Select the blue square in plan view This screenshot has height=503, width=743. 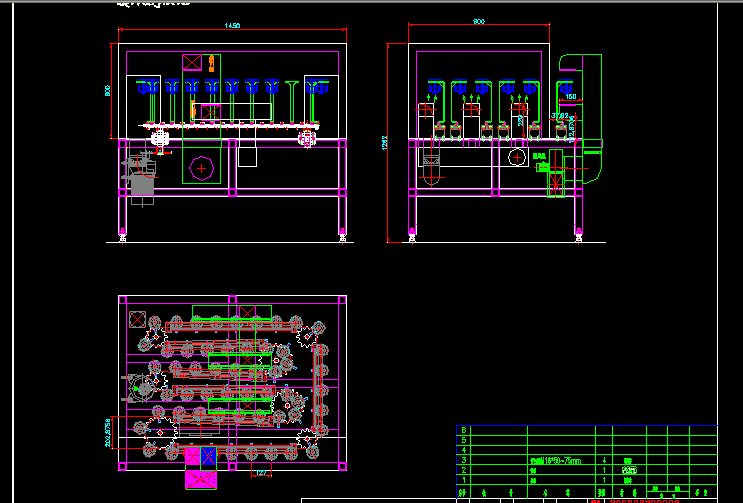click(x=208, y=458)
